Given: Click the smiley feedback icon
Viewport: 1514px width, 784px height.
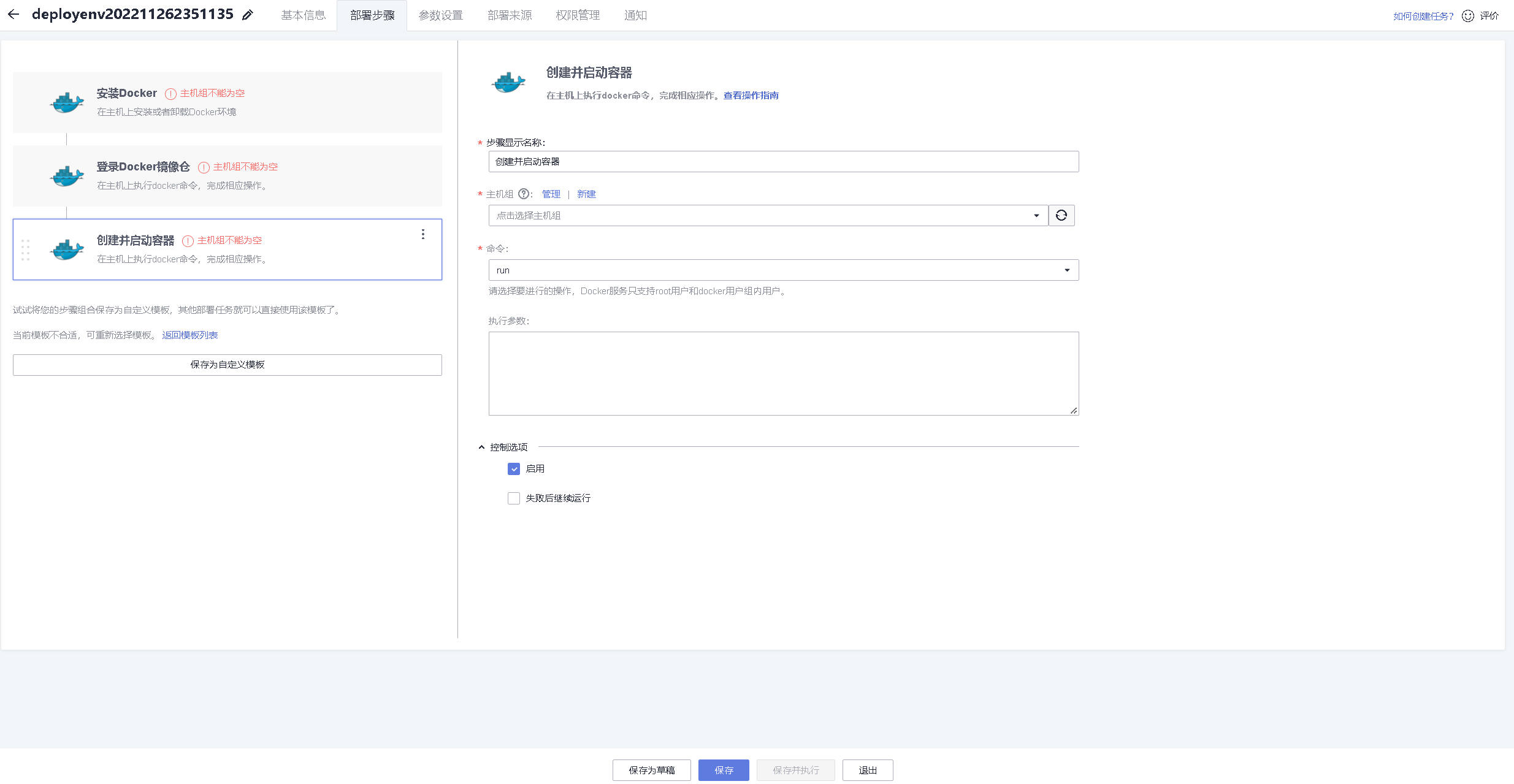Looking at the screenshot, I should 1468,16.
